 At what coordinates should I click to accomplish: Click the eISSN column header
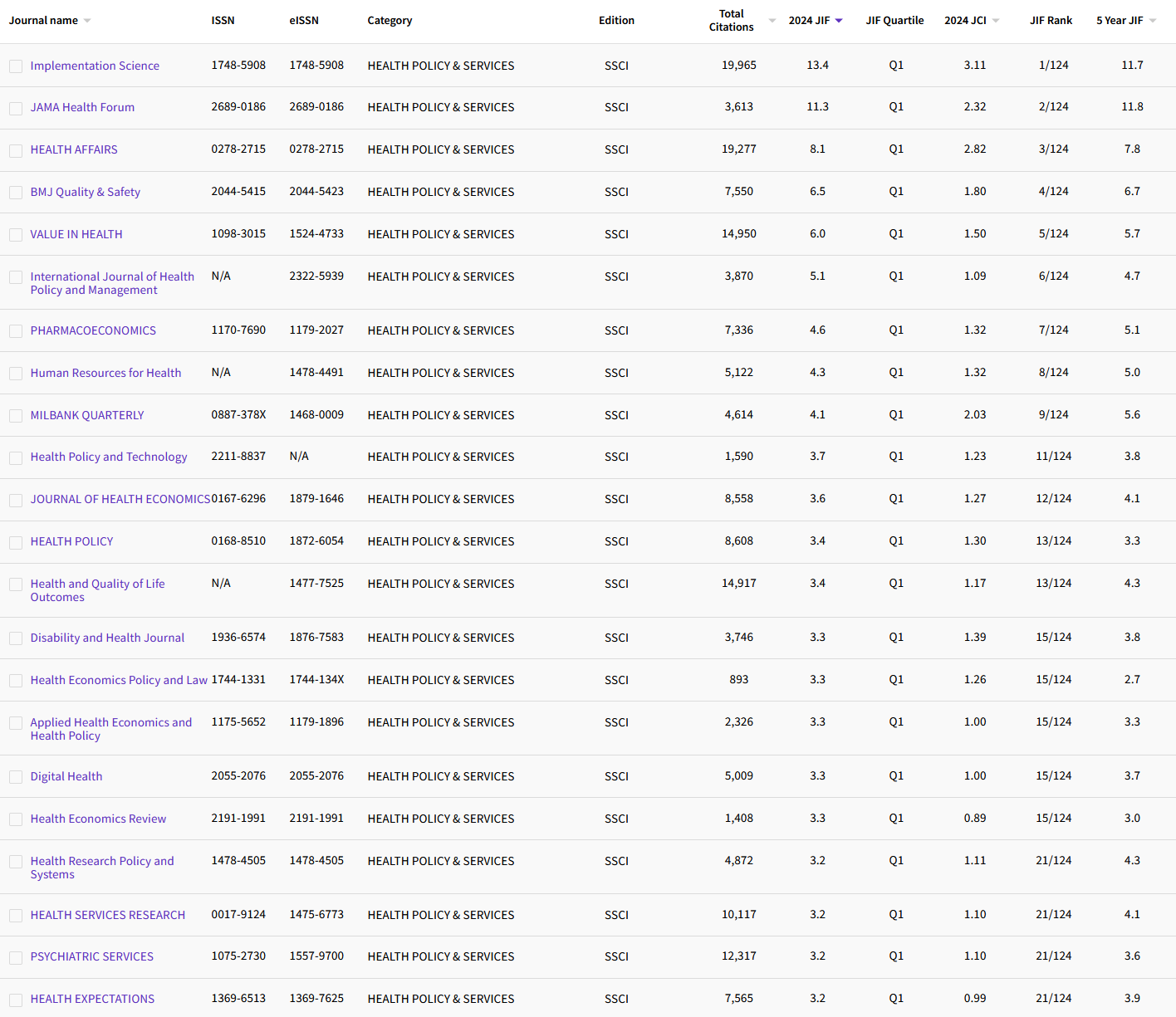tap(304, 21)
